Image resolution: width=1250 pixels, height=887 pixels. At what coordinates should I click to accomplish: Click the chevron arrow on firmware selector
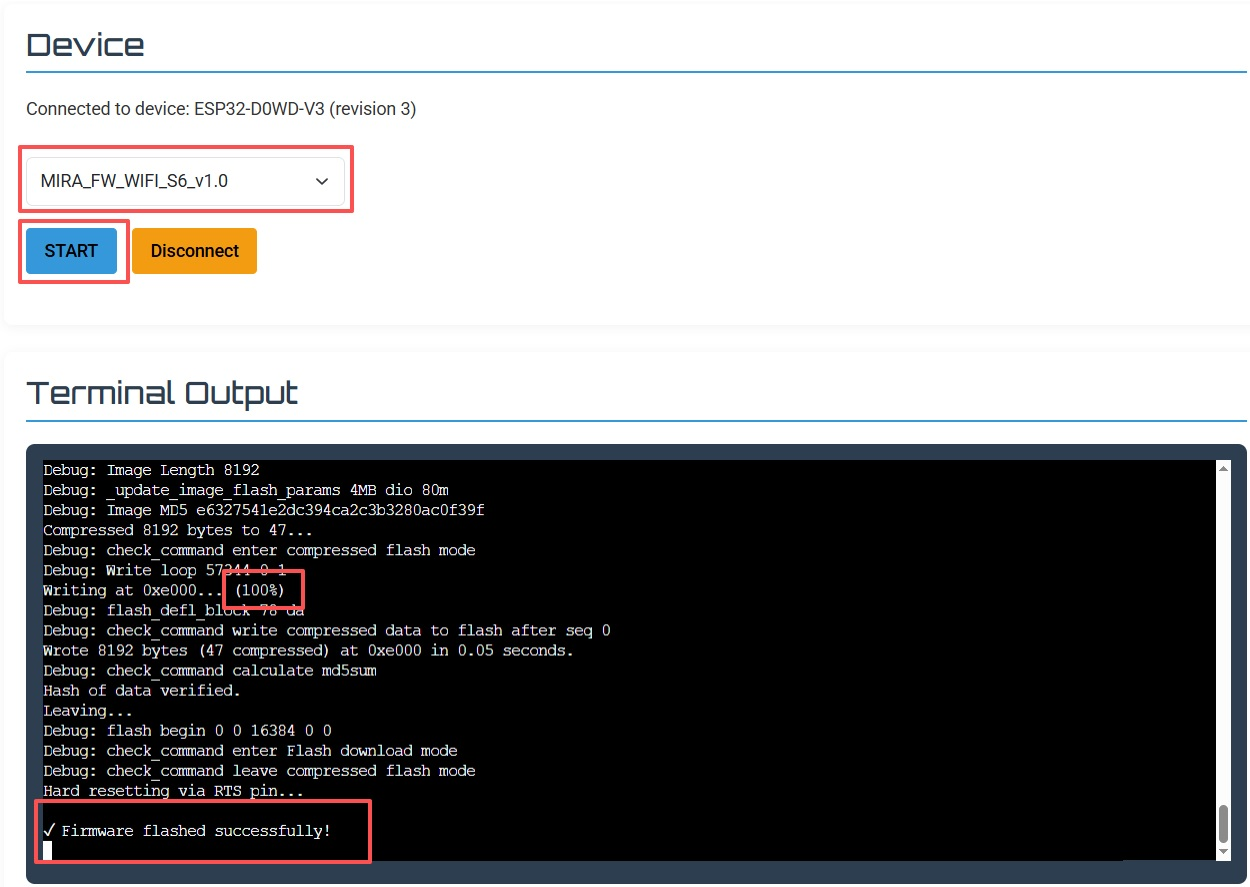[x=322, y=181]
